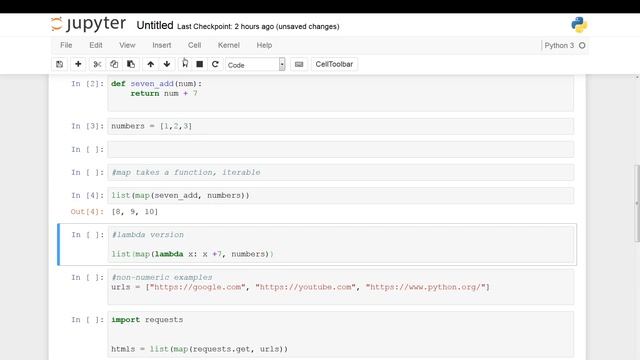The height and width of the screenshot is (360, 640).
Task: Open the Kernel menu
Action: pyautogui.click(x=229, y=45)
